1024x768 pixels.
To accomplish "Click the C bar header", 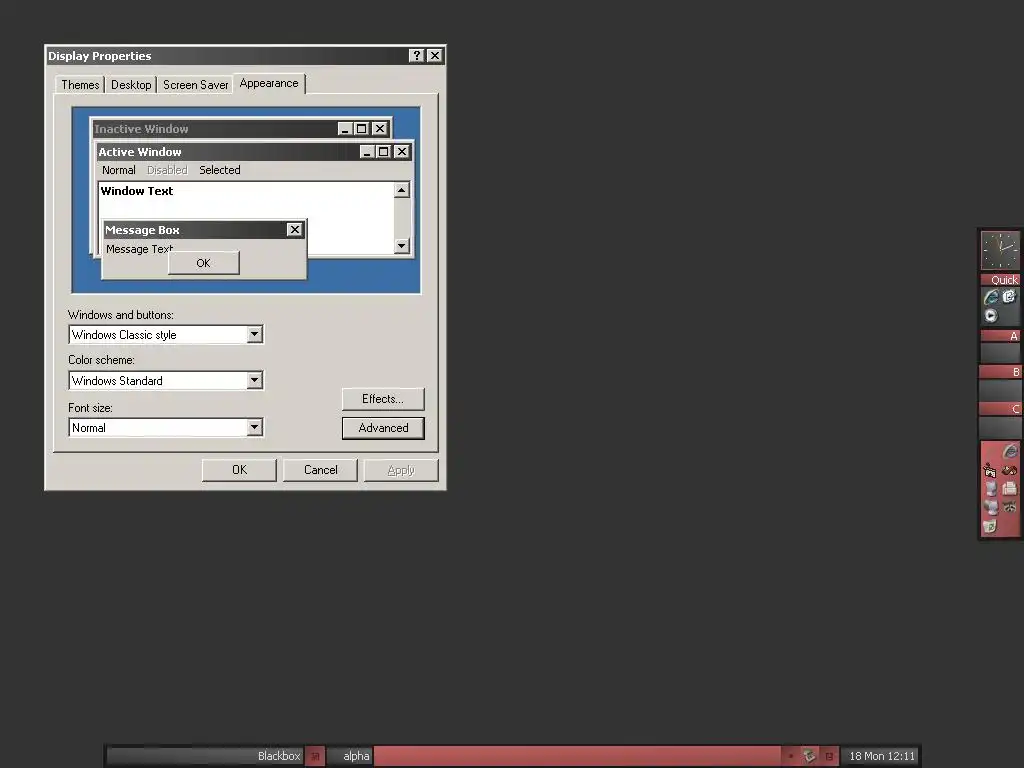I will pos(1000,409).
